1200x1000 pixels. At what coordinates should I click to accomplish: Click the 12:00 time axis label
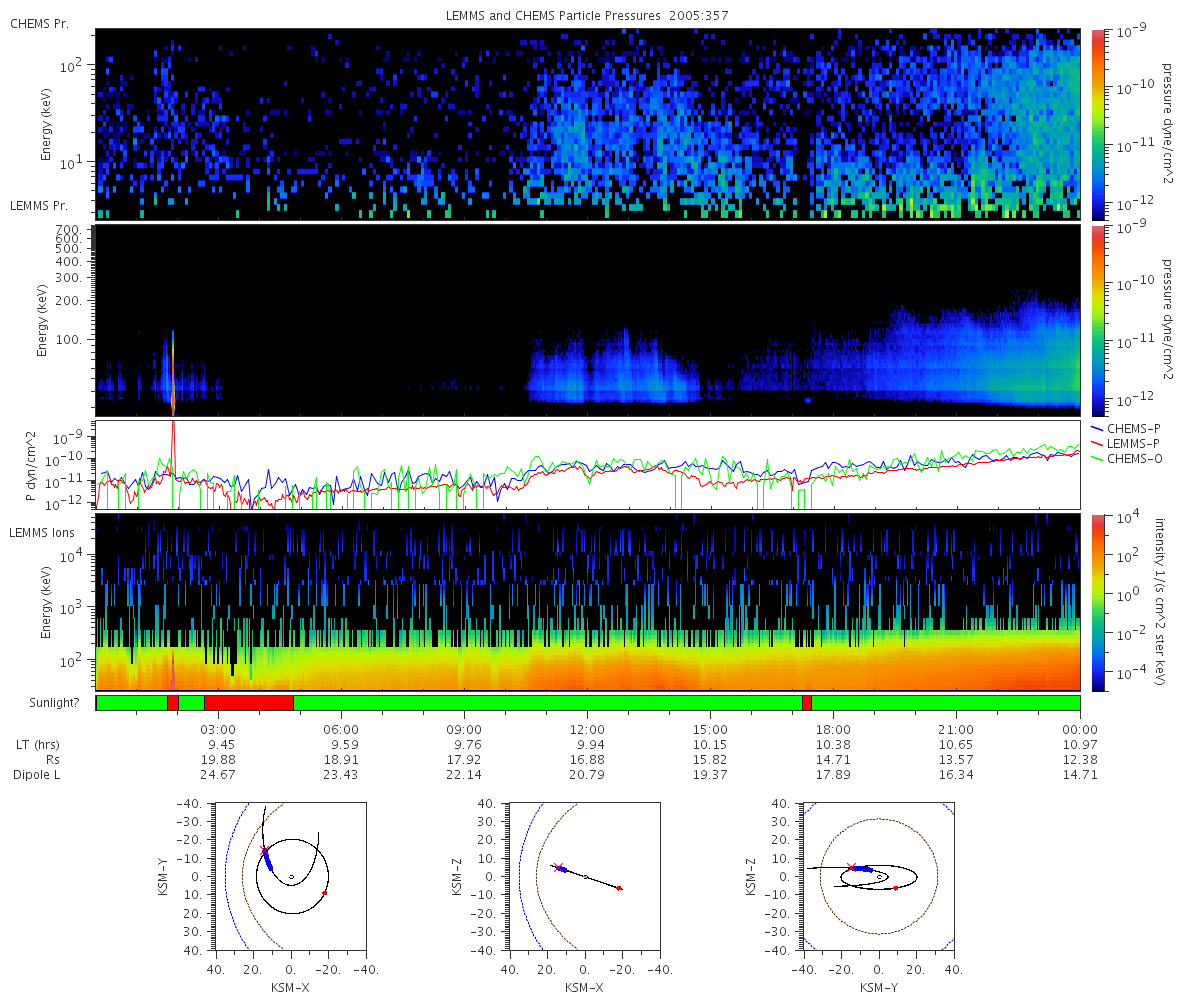click(x=587, y=728)
